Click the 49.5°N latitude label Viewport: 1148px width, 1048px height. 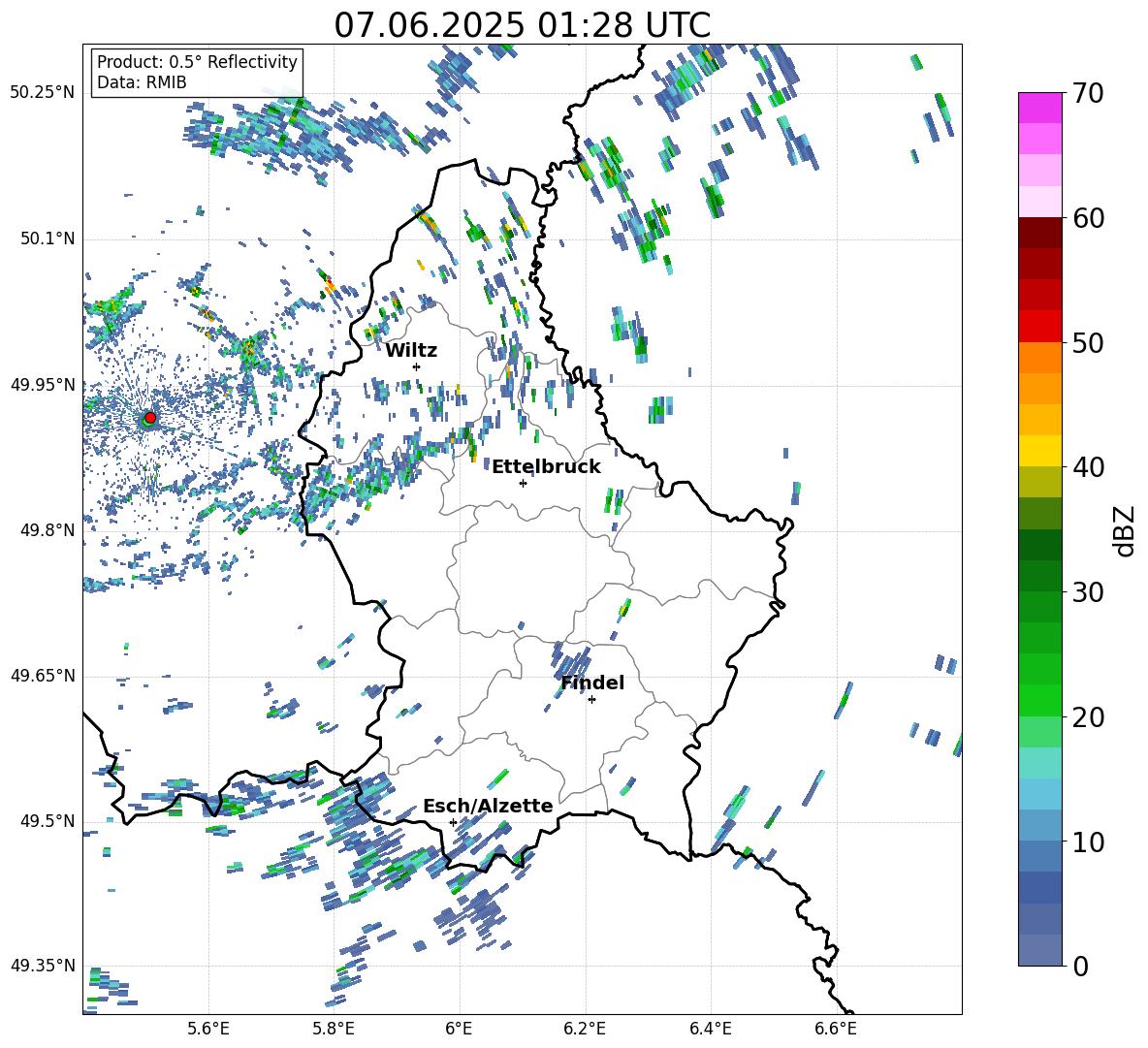47,820
